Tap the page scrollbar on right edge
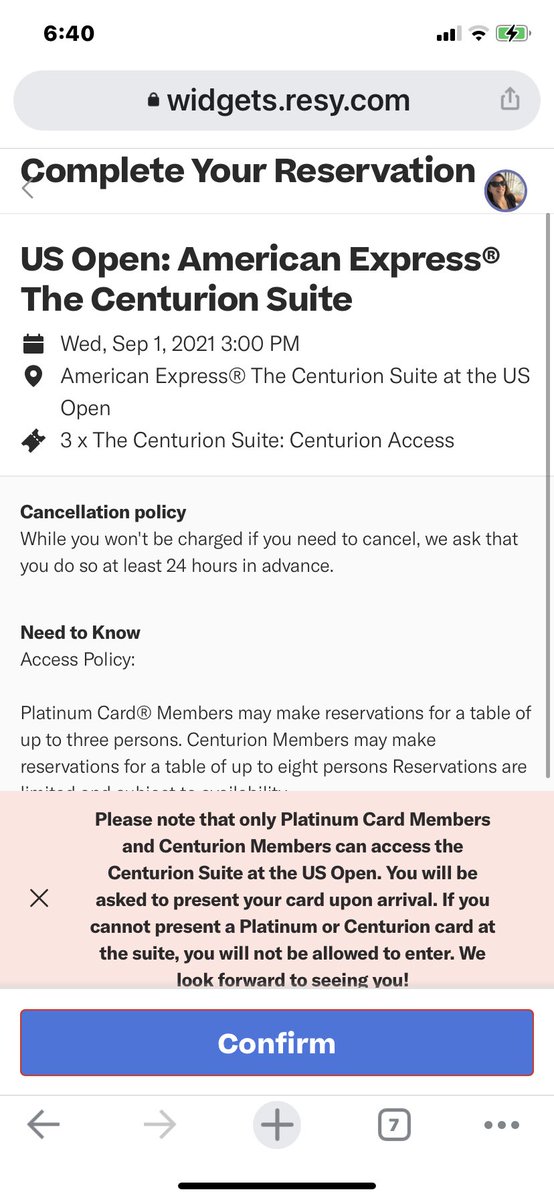Screen dimensions: 554x1200 (x=546, y=495)
